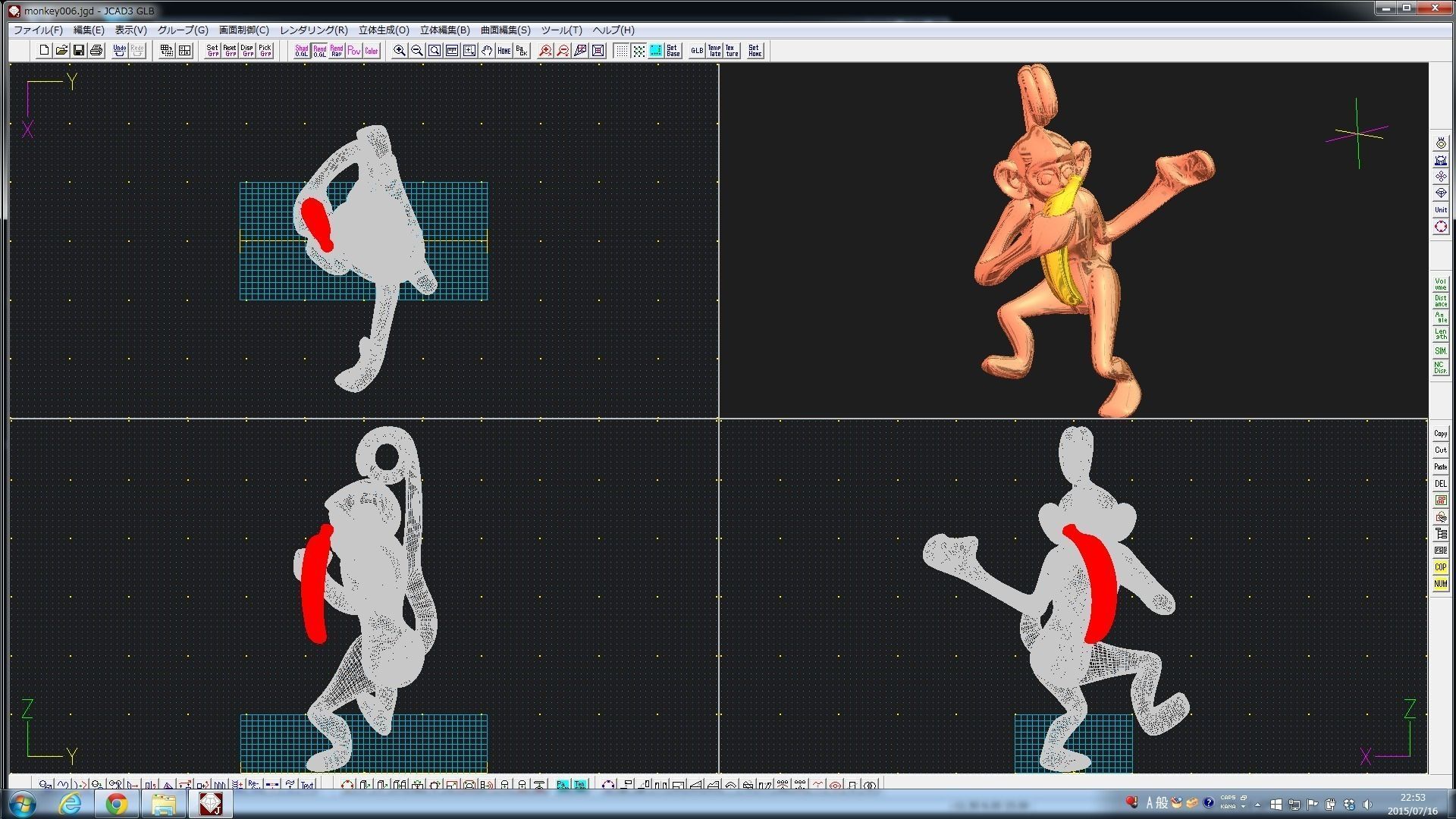This screenshot has height=819, width=1456.
Task: Expand the ツール(T) menu
Action: (x=561, y=30)
